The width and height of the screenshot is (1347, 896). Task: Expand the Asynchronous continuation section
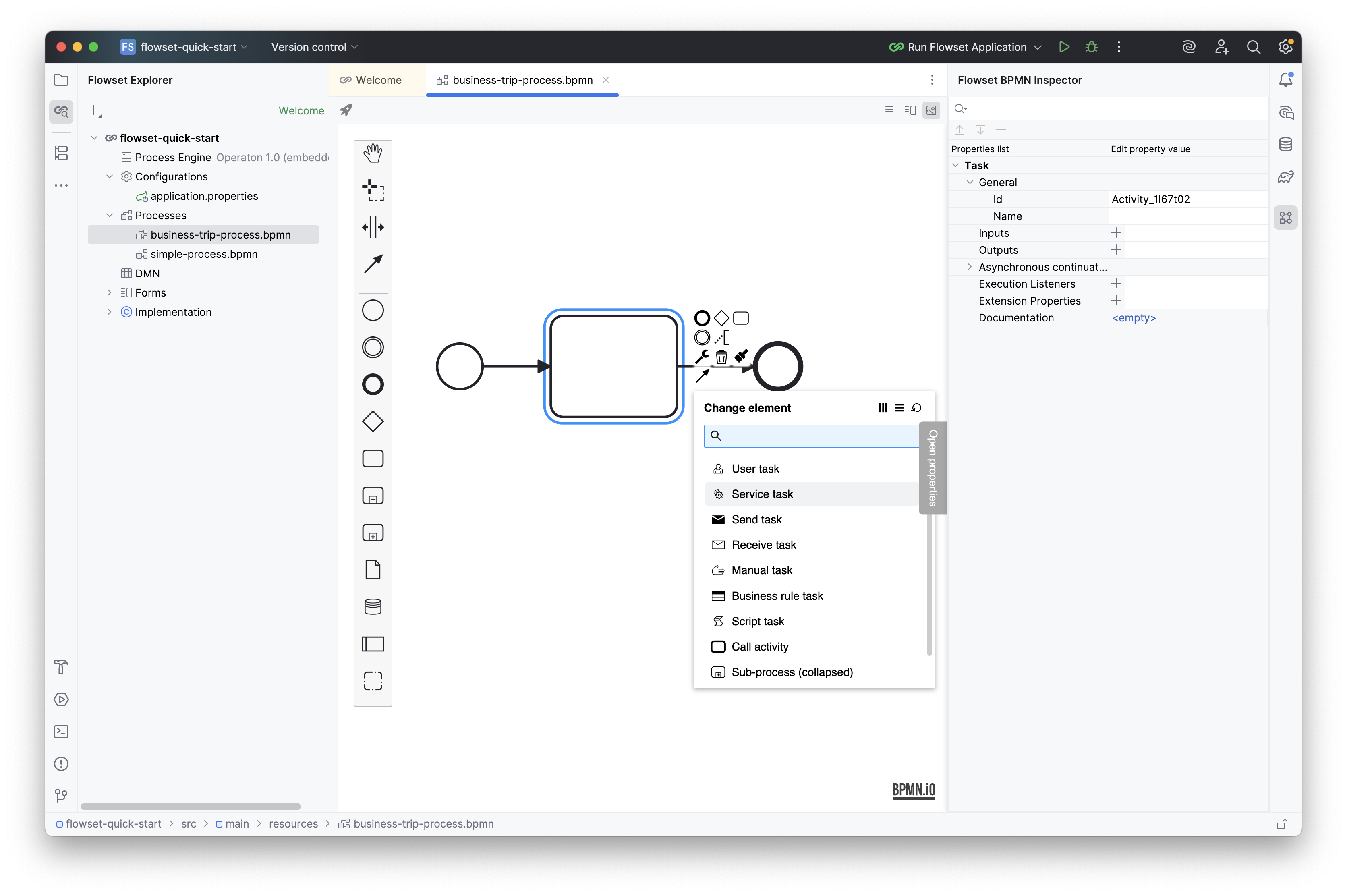[970, 267]
